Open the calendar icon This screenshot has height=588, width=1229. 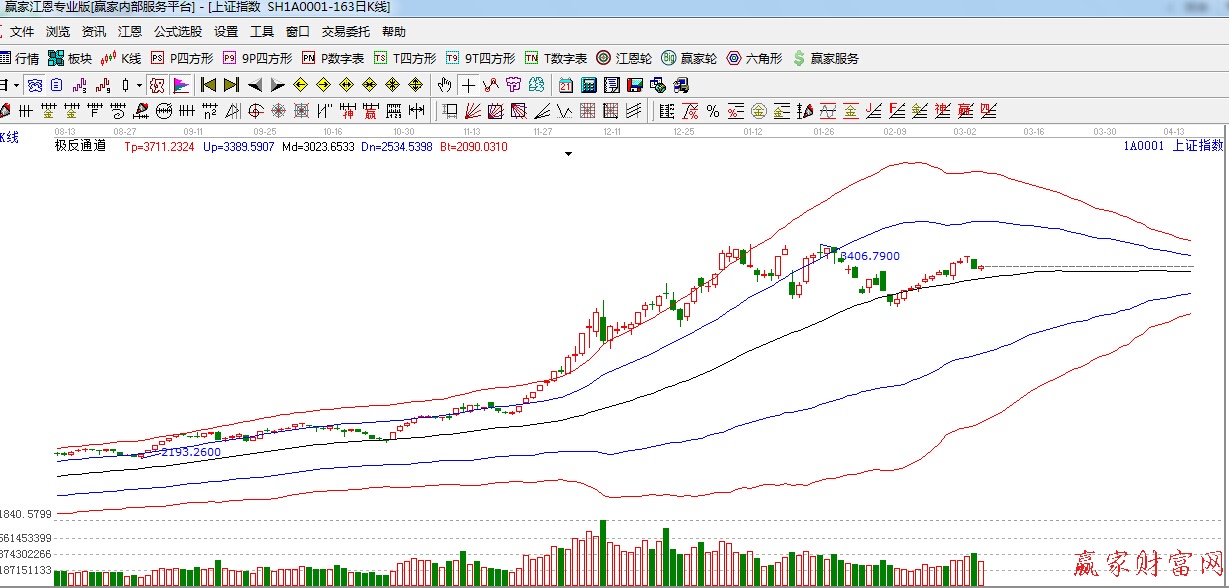tap(566, 85)
